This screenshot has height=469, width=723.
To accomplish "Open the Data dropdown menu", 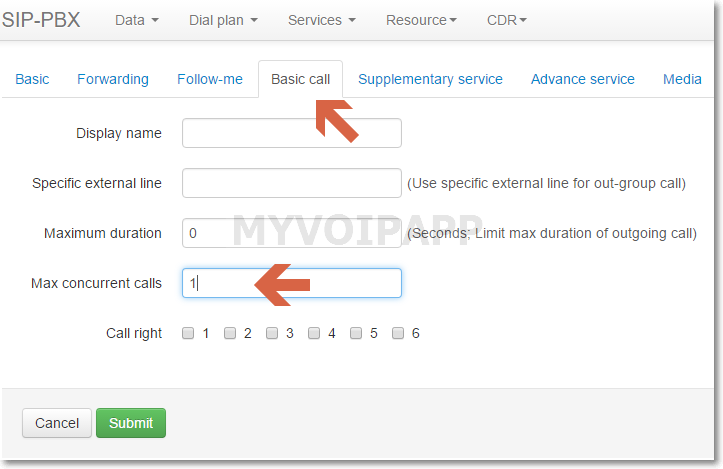I will coord(137,20).
